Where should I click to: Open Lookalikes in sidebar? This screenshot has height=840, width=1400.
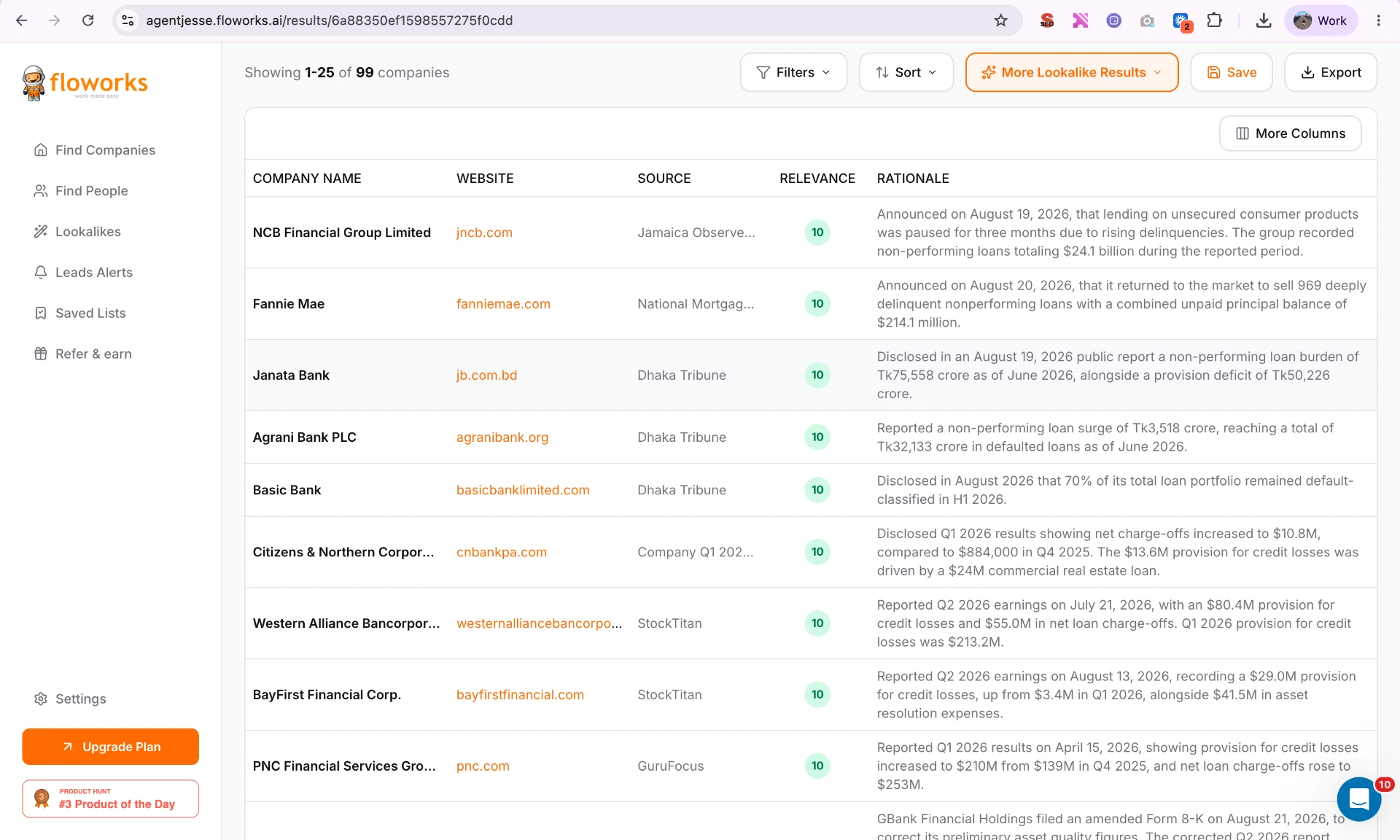pos(77,232)
